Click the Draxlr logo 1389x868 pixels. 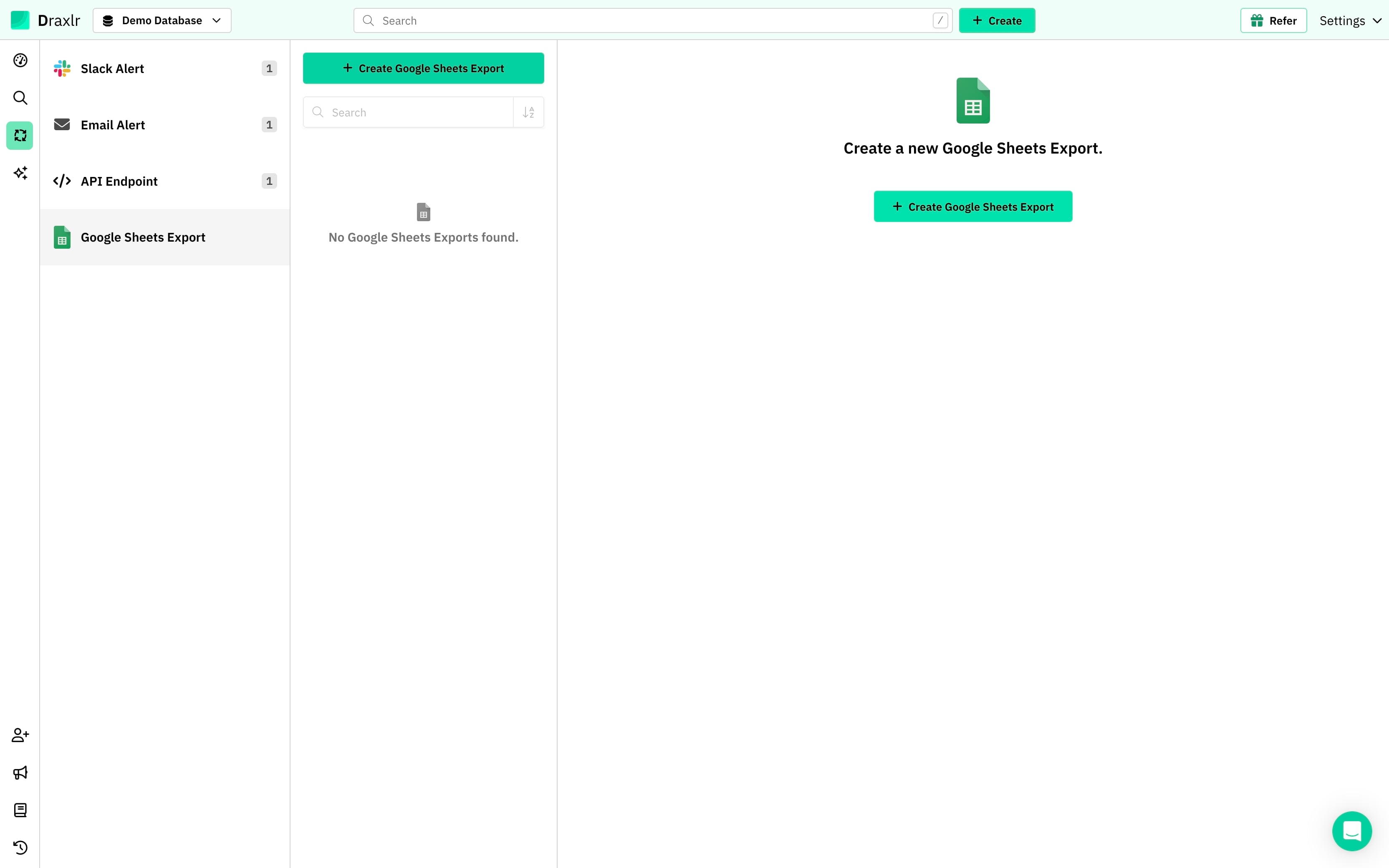tap(45, 21)
